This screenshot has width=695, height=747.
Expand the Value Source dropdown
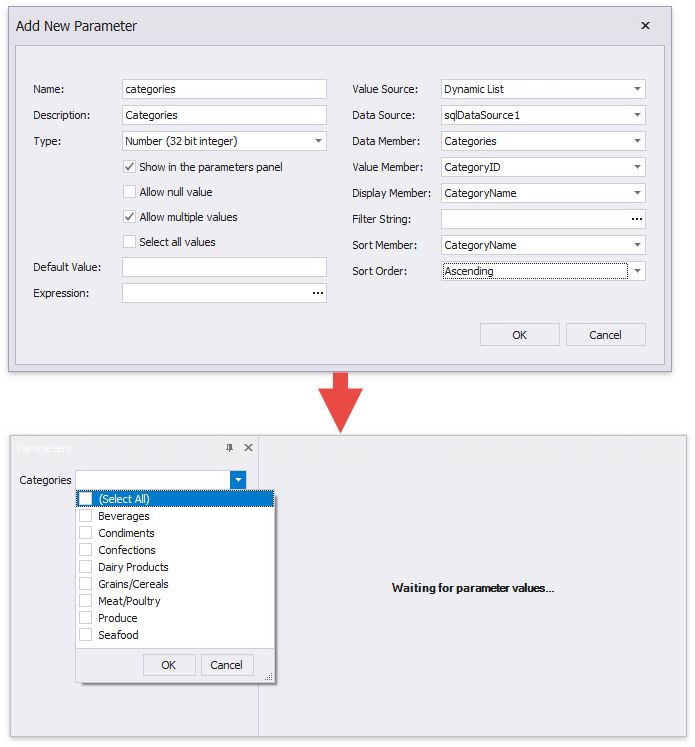[637, 89]
